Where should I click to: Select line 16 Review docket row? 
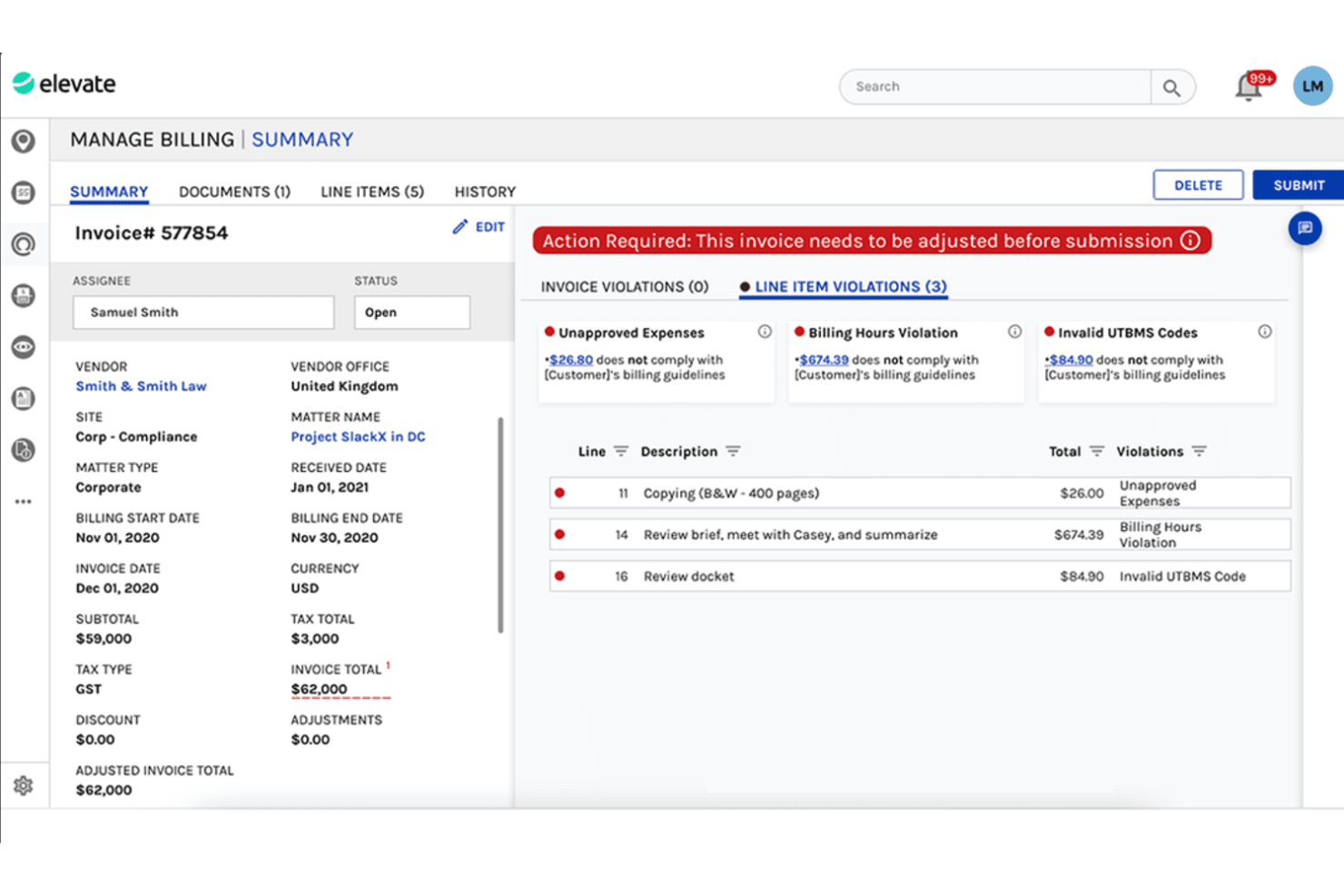click(920, 576)
